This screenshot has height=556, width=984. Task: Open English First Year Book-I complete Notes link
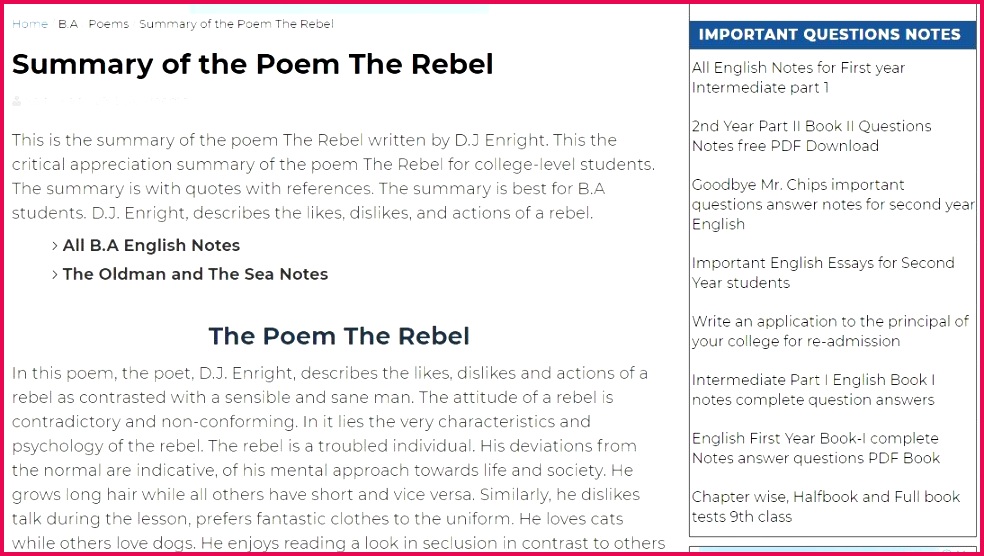tap(815, 448)
